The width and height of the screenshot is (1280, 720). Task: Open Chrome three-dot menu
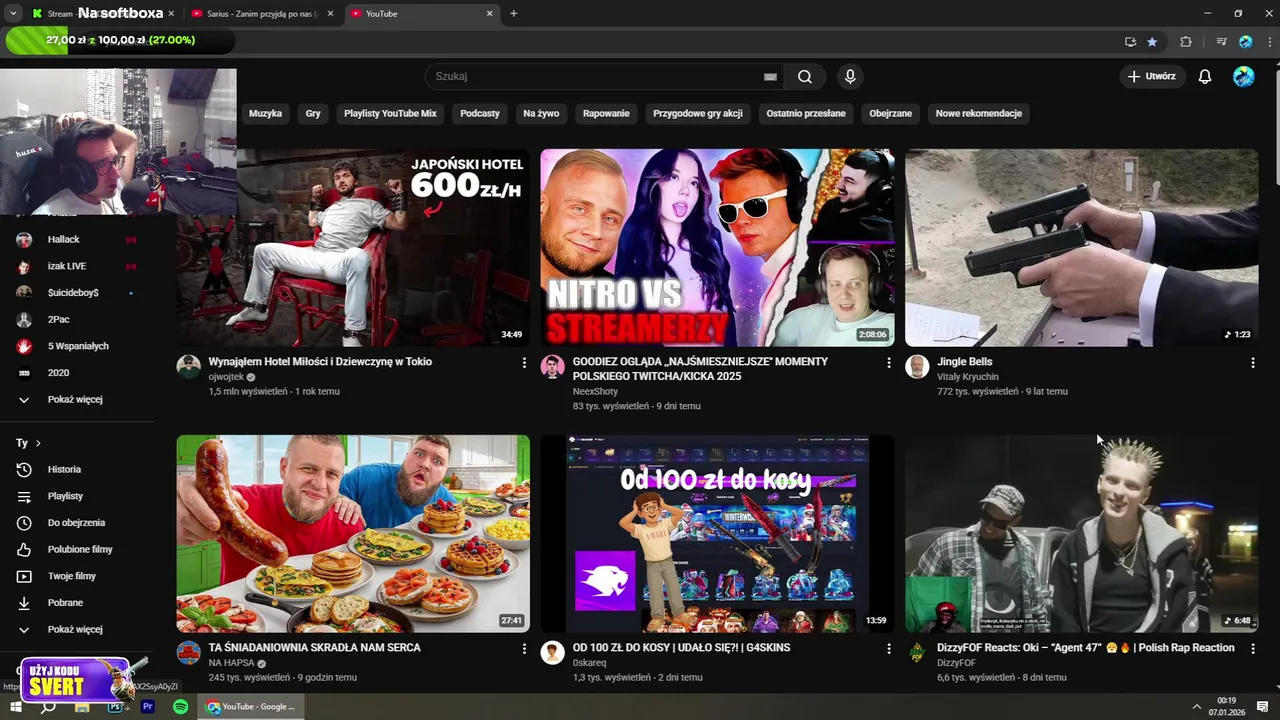pyautogui.click(x=1269, y=42)
